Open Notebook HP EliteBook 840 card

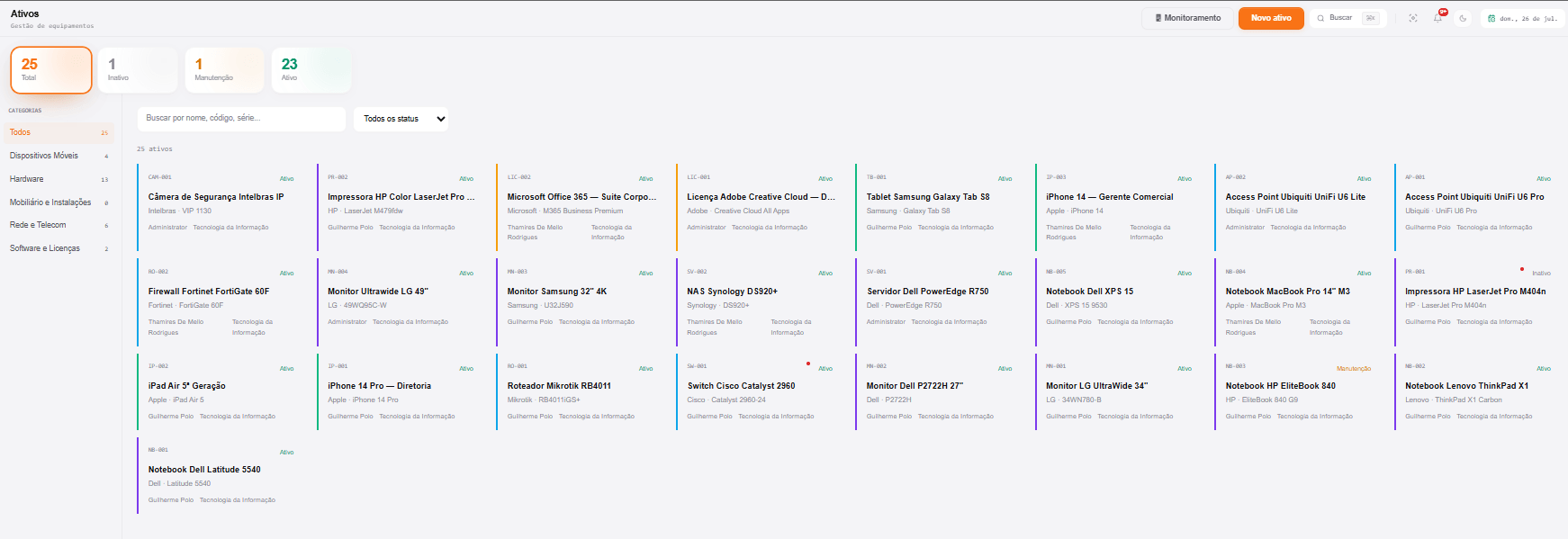tap(1299, 391)
